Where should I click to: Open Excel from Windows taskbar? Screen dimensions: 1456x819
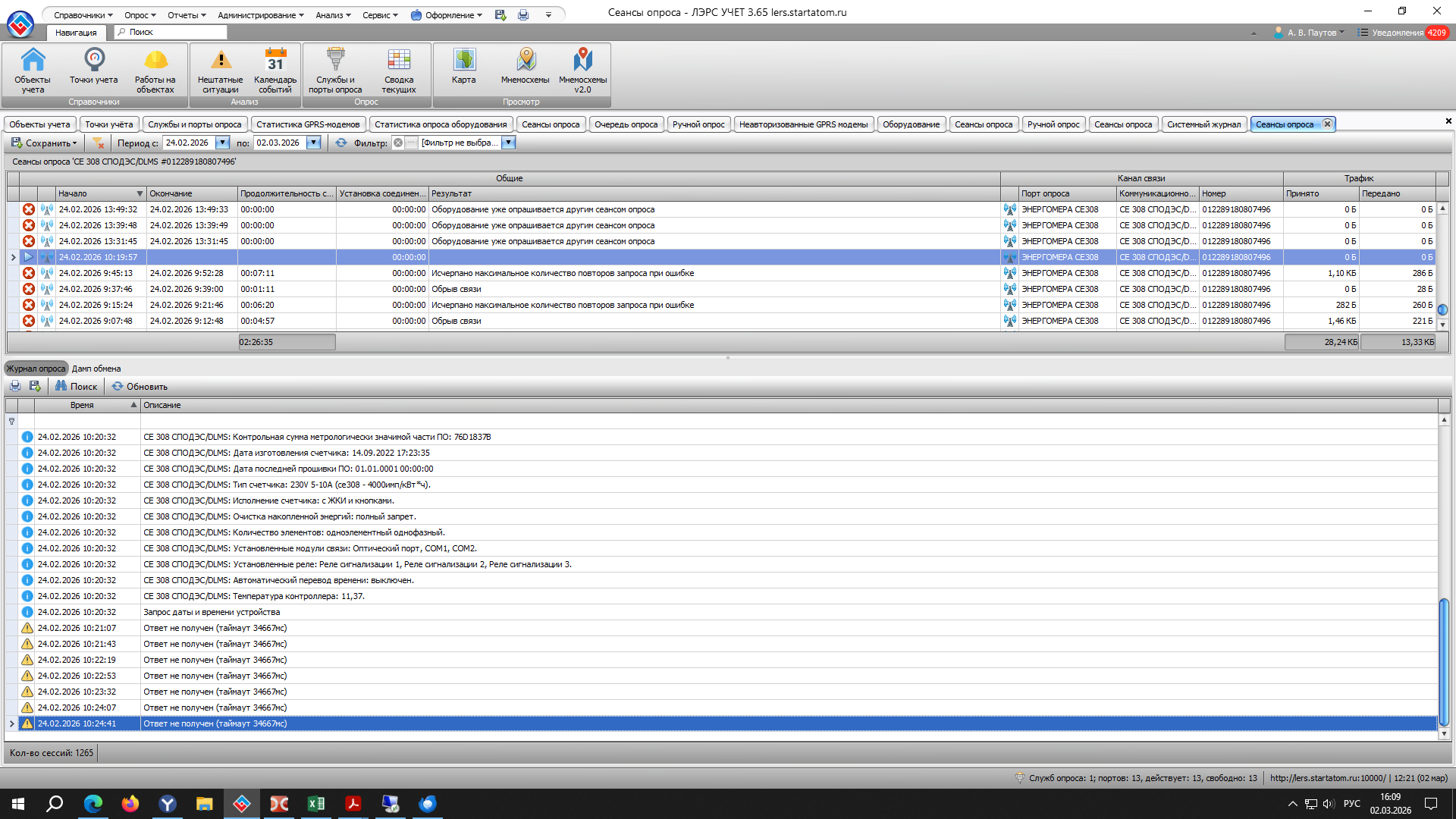point(315,804)
